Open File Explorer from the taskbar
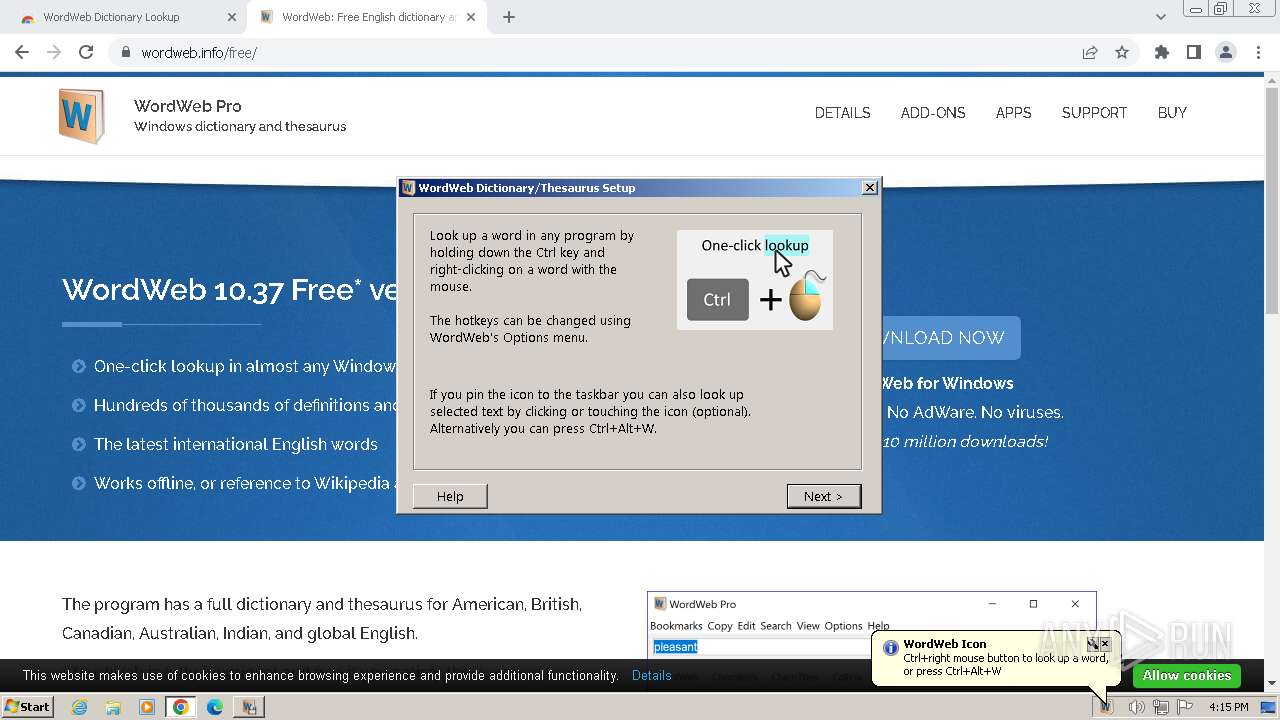This screenshot has width=1280, height=720. (x=113, y=707)
